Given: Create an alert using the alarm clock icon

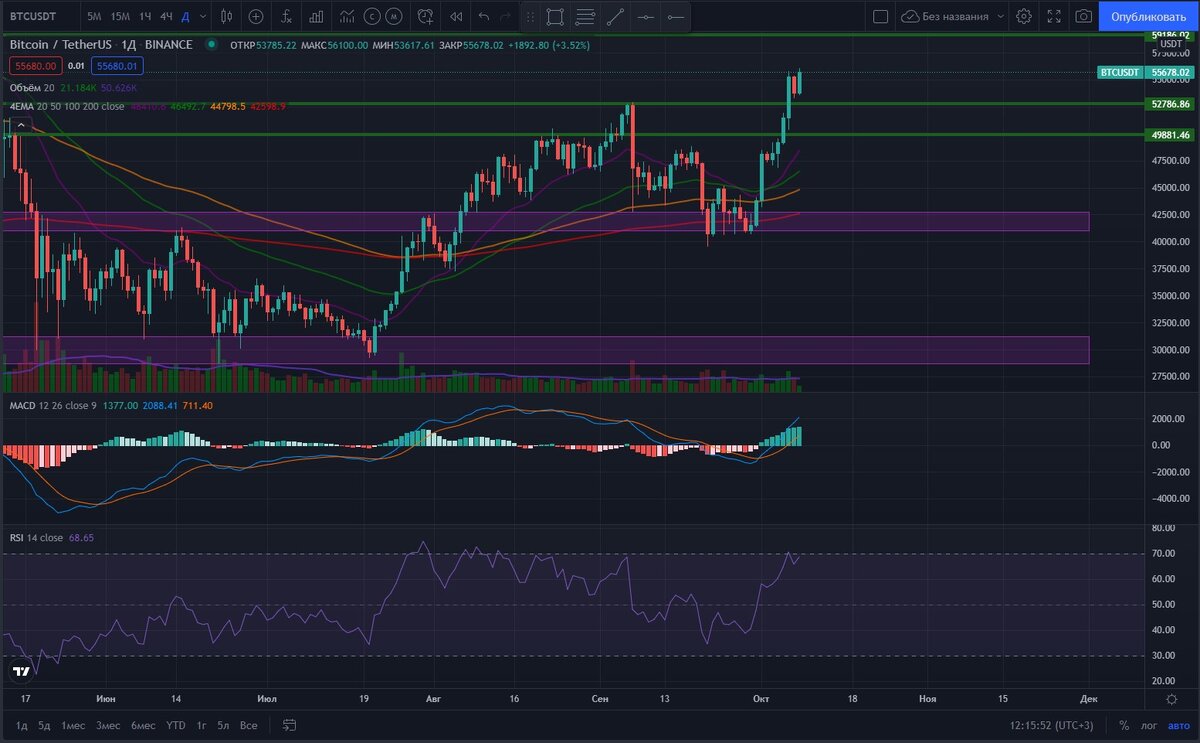Looking at the screenshot, I should coord(424,17).
